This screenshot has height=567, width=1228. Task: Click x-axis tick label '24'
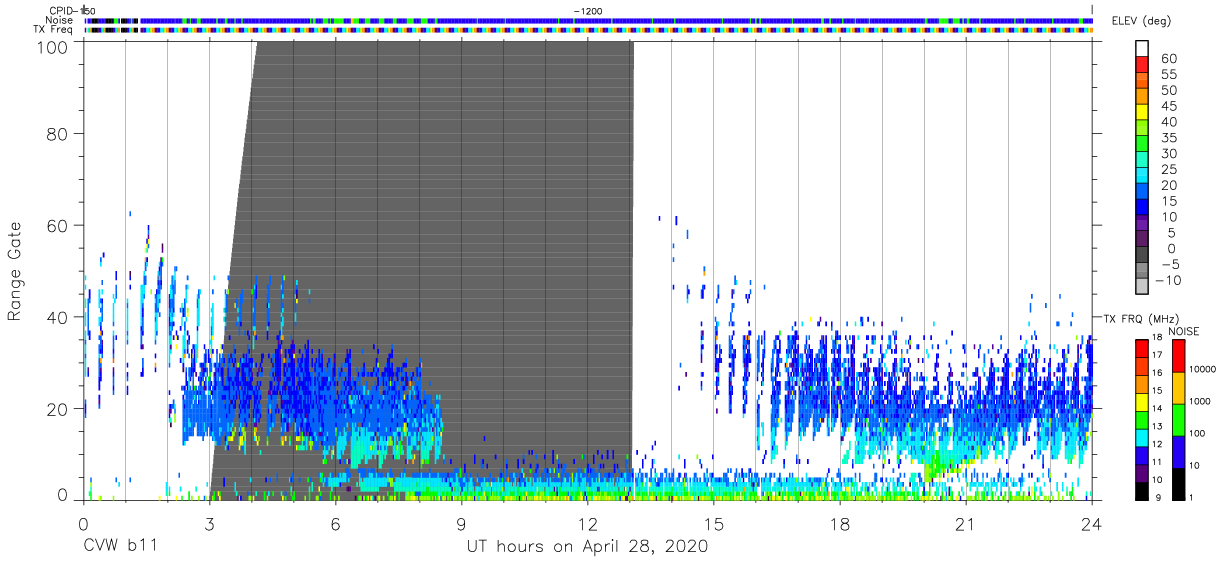[1091, 524]
